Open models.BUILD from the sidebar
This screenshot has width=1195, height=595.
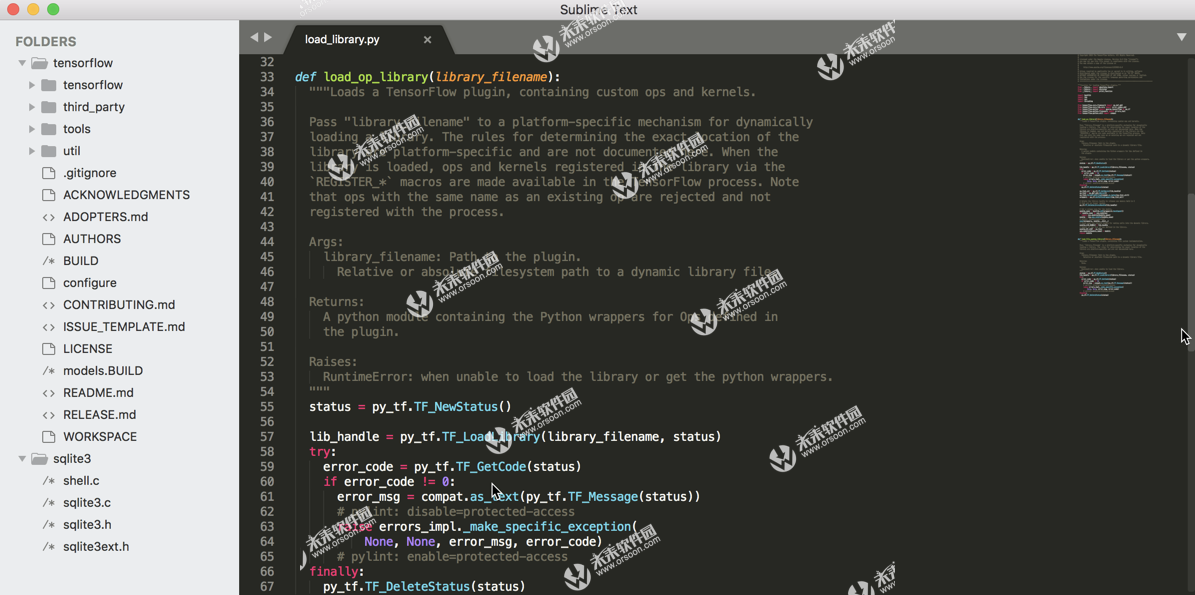point(103,371)
